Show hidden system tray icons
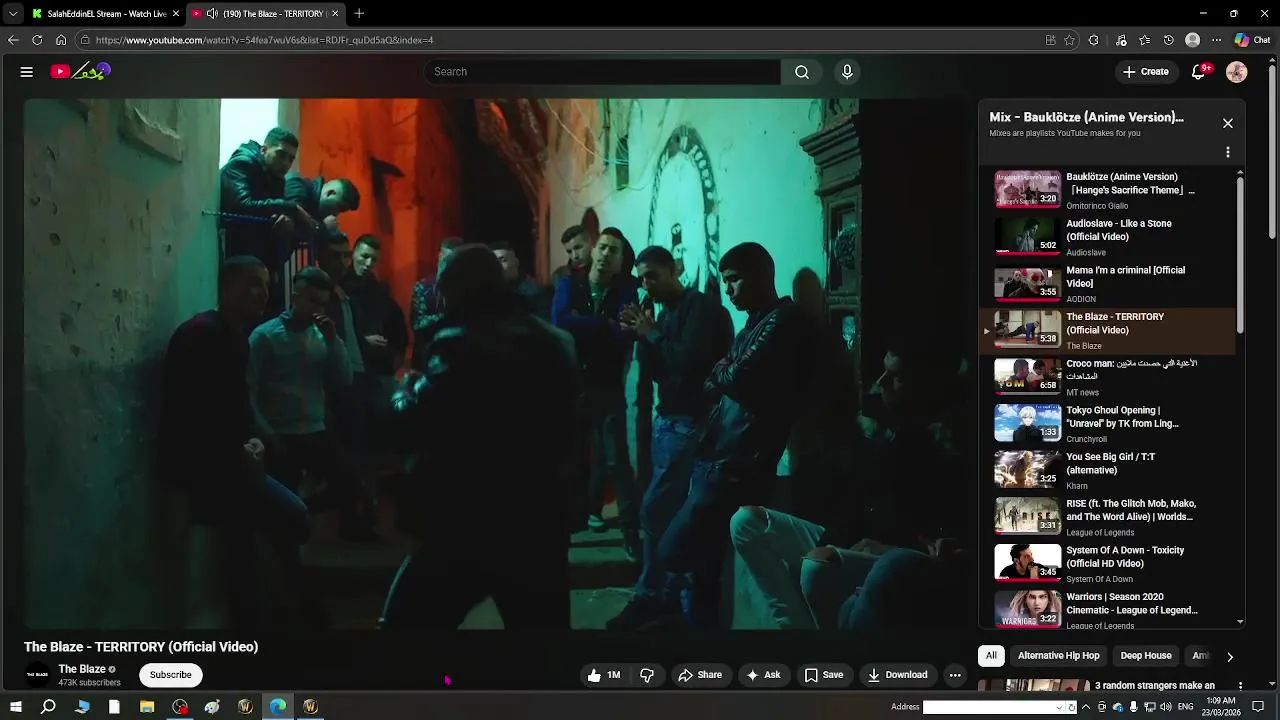The width and height of the screenshot is (1280, 720). (x=1086, y=707)
